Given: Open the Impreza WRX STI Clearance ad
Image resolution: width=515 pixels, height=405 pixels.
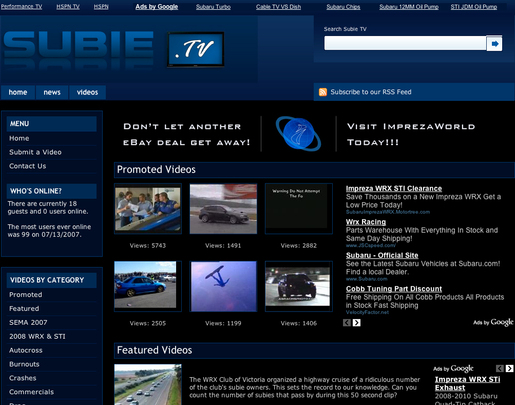Looking at the screenshot, I should [x=394, y=188].
